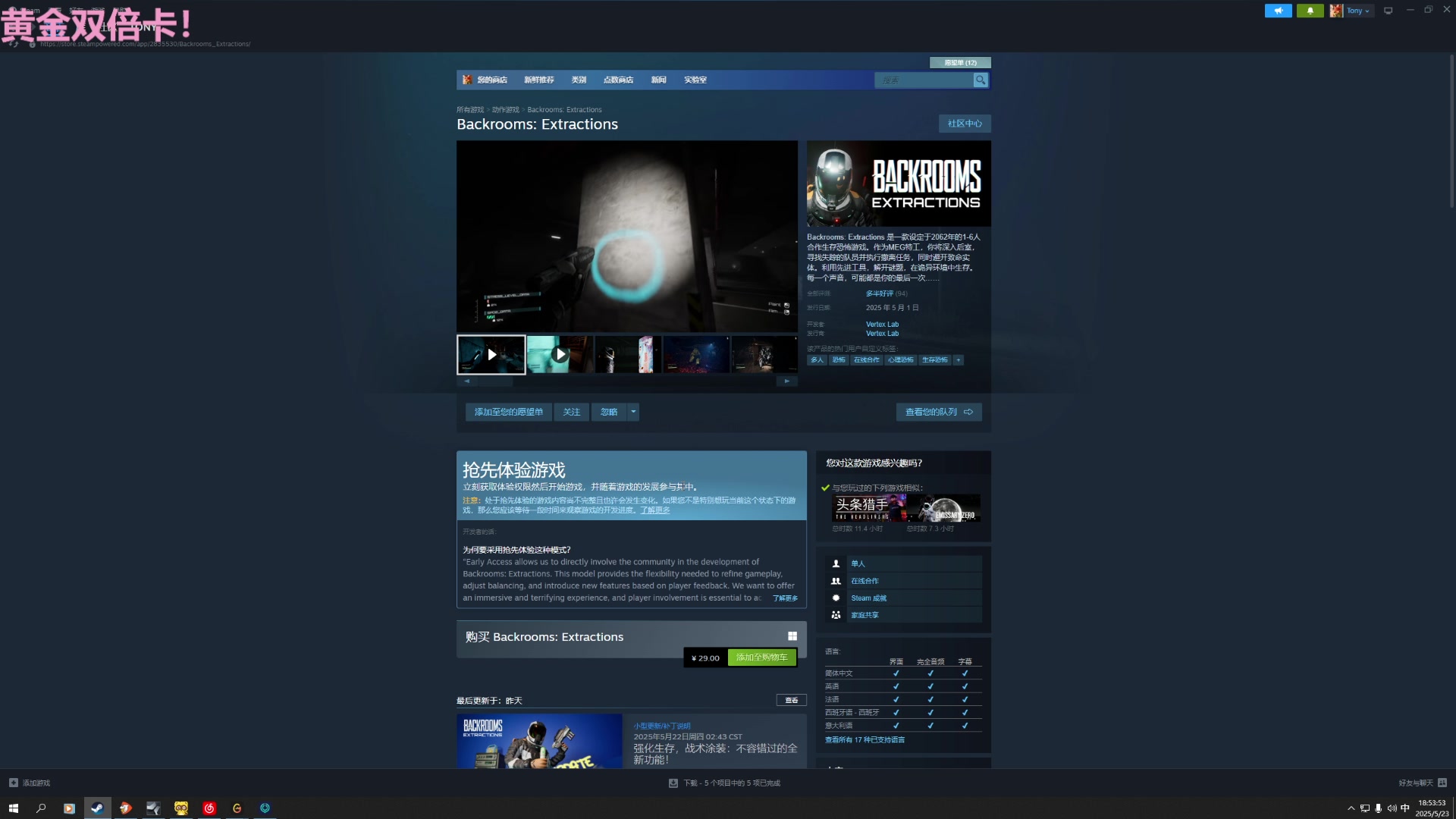
Task: Click the right arrow of thumbnail strip
Action: click(786, 381)
